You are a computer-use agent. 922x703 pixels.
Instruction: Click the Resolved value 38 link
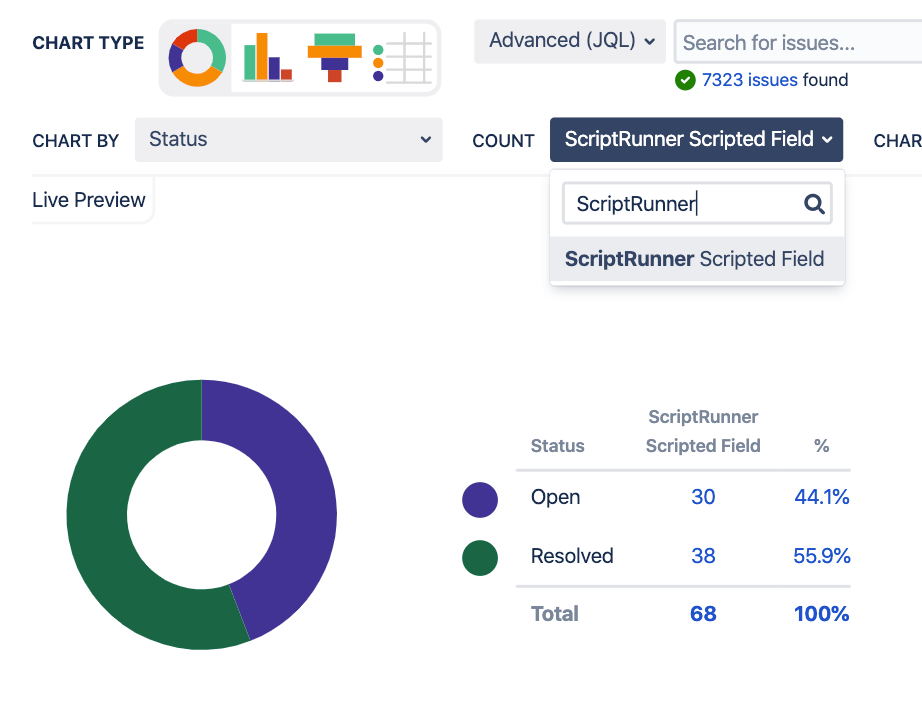click(703, 556)
